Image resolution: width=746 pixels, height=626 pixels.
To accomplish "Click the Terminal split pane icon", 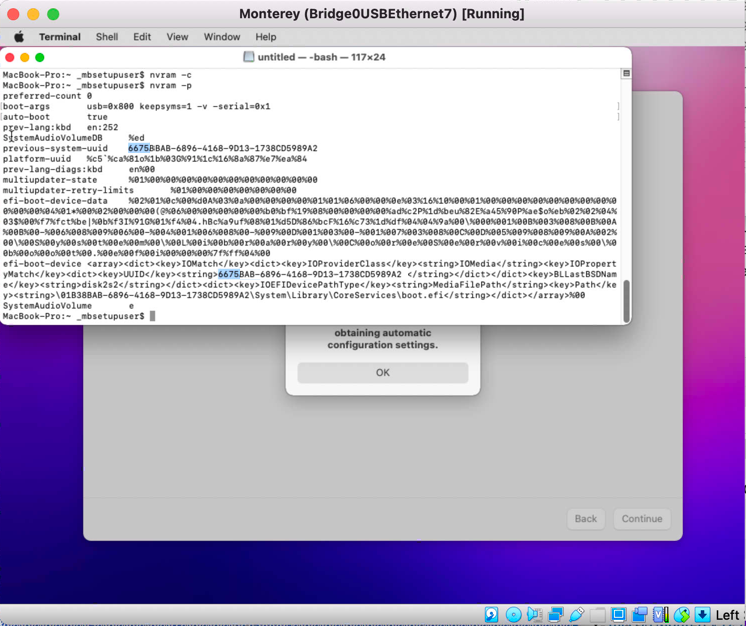I will pyautogui.click(x=627, y=73).
